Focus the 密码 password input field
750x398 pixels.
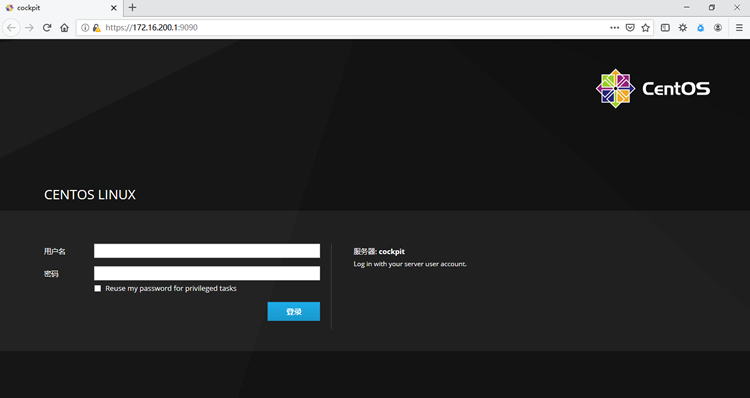[207, 273]
